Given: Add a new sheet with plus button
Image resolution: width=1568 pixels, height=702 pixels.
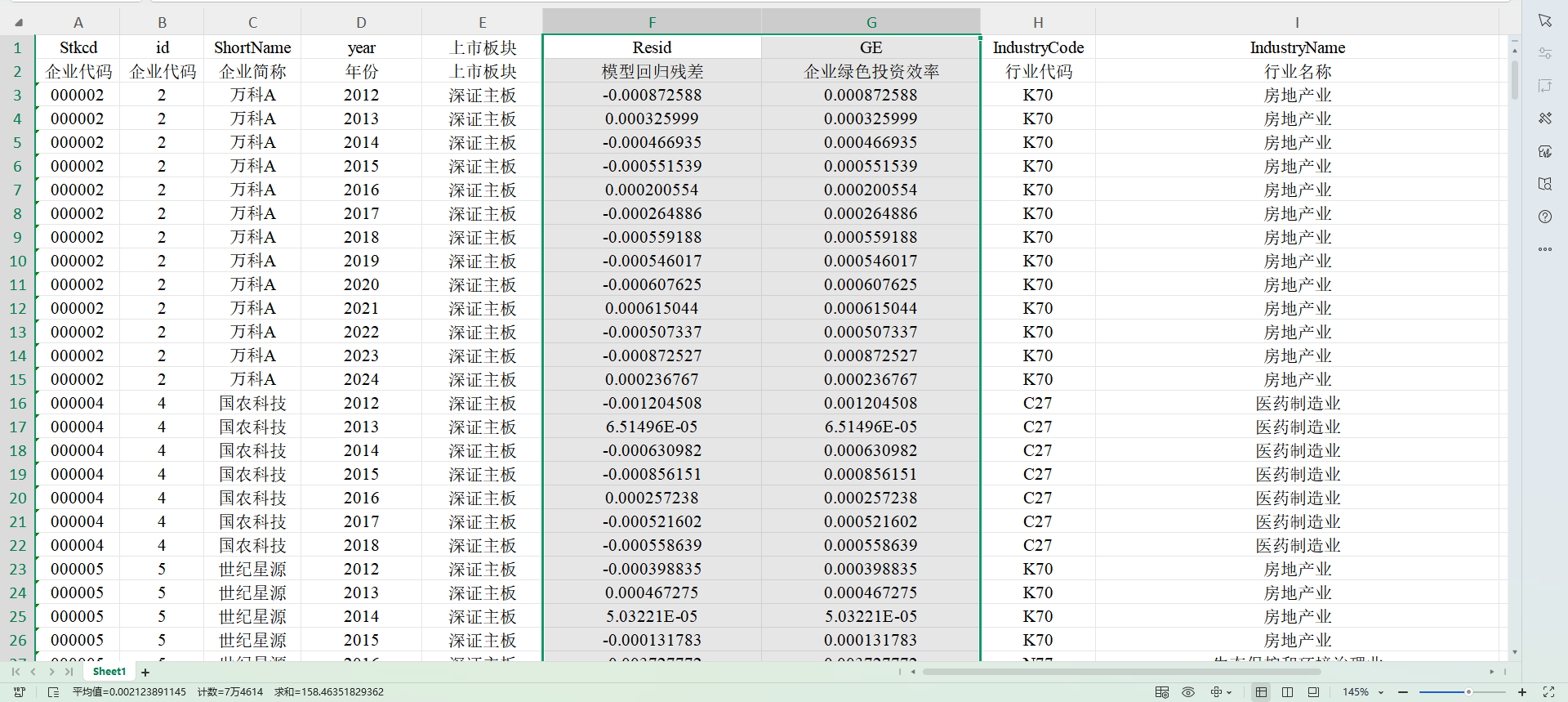Looking at the screenshot, I should (x=145, y=673).
